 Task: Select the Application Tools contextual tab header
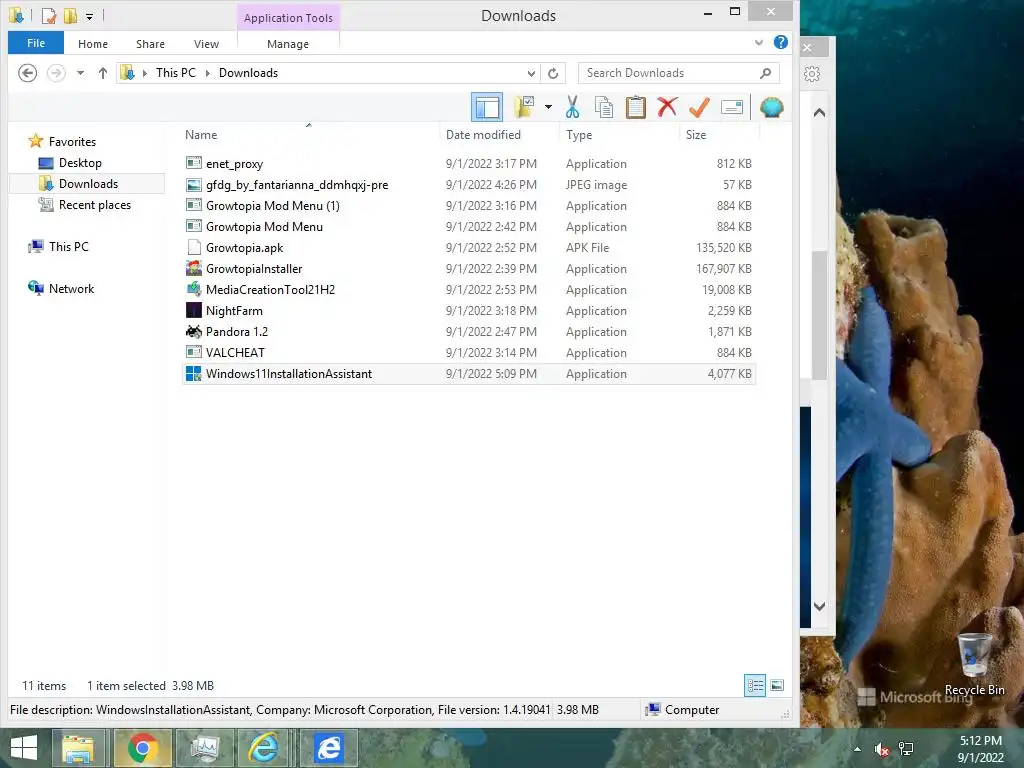(x=288, y=18)
